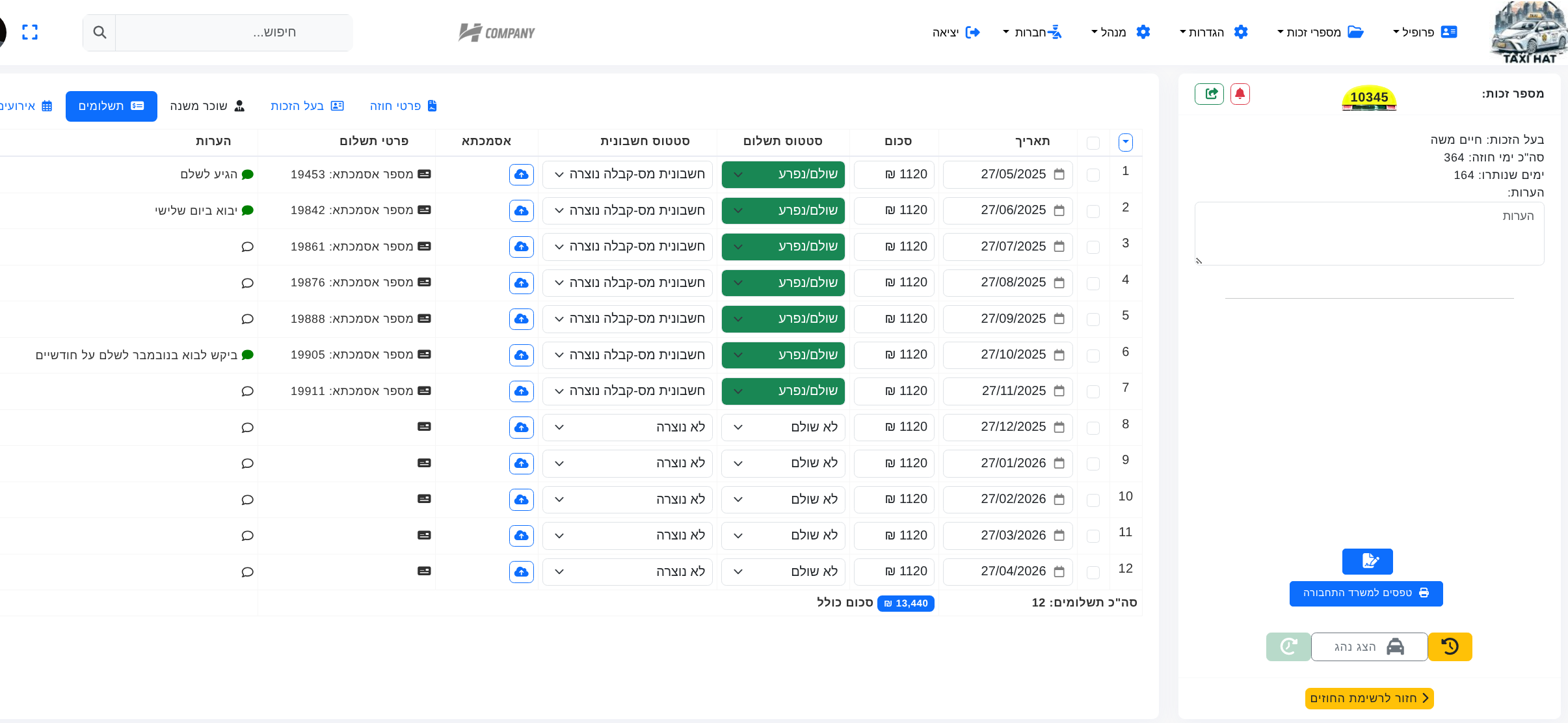Open comment bubble in row 3
Screen dimensions: 1568x723
pyautogui.click(x=247, y=247)
